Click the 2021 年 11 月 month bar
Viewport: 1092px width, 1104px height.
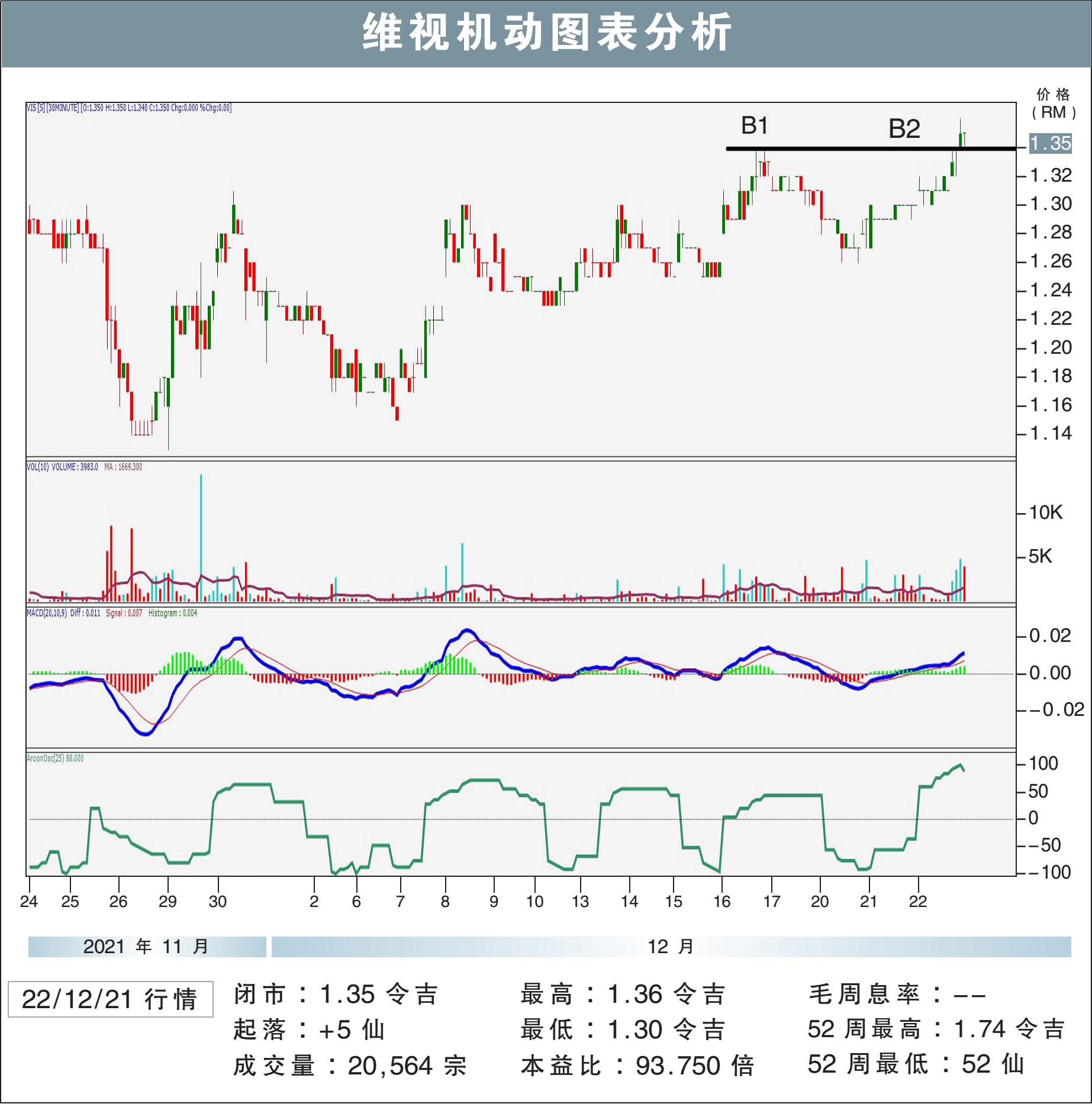pos(147,947)
